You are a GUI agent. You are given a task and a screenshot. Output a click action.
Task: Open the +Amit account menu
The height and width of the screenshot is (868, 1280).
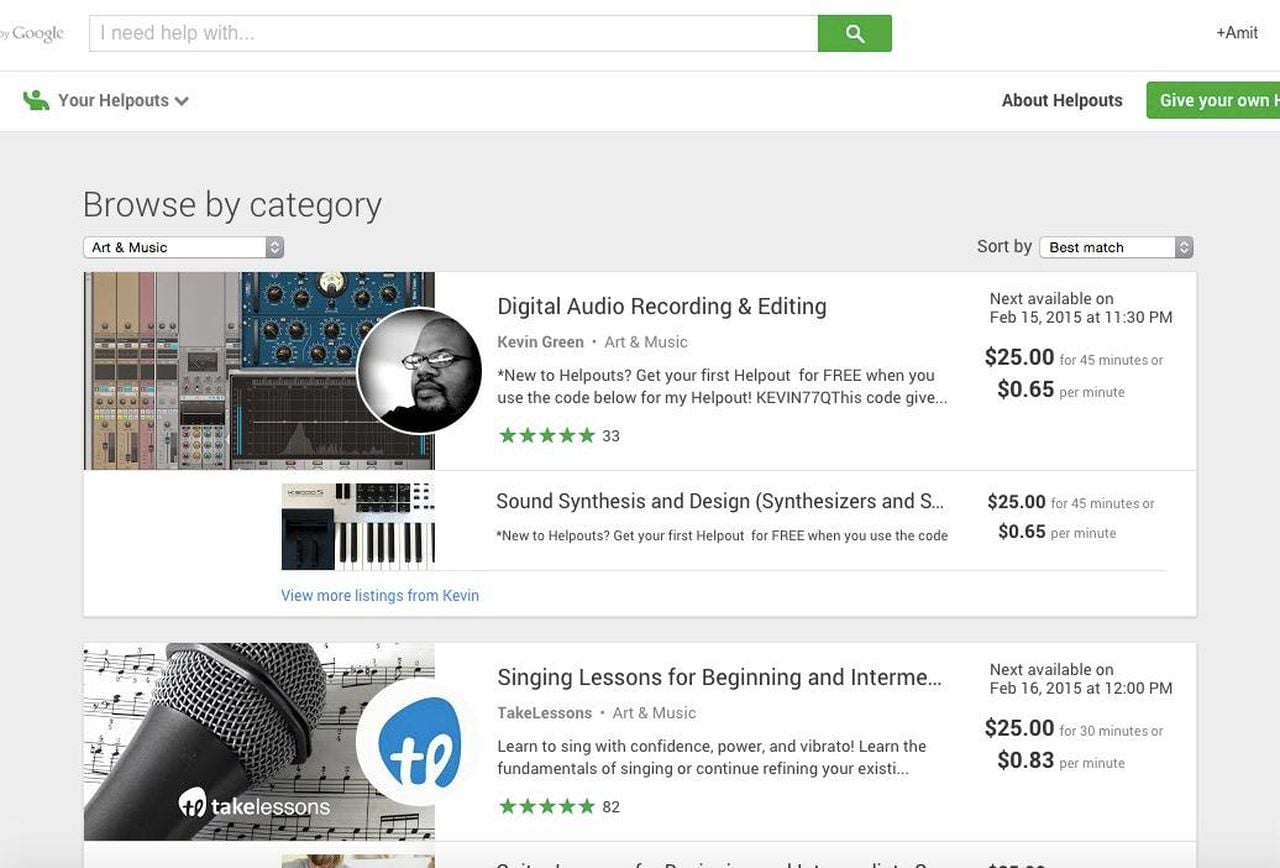pyautogui.click(x=1237, y=33)
